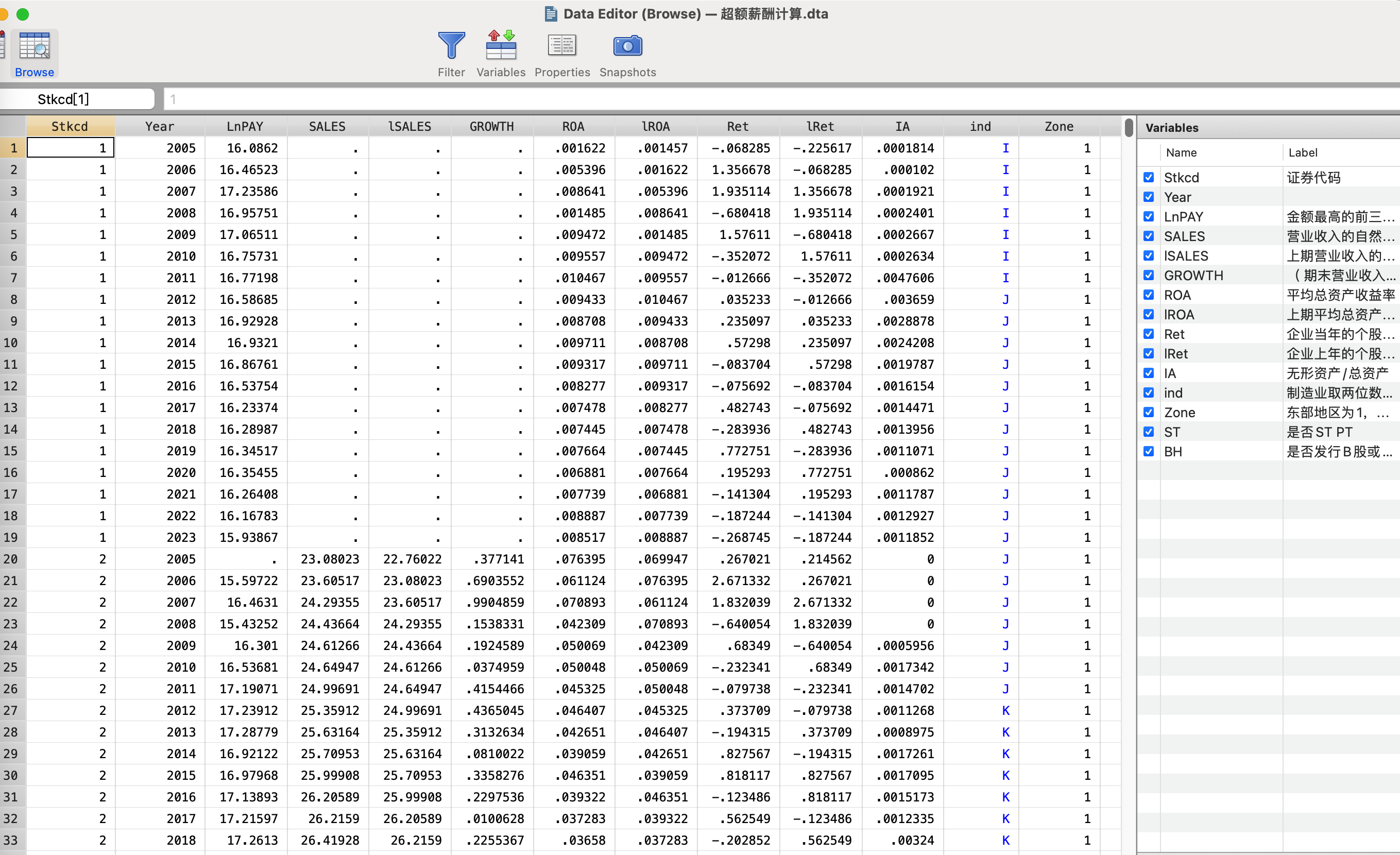Click the document icon in title bar

tap(550, 13)
